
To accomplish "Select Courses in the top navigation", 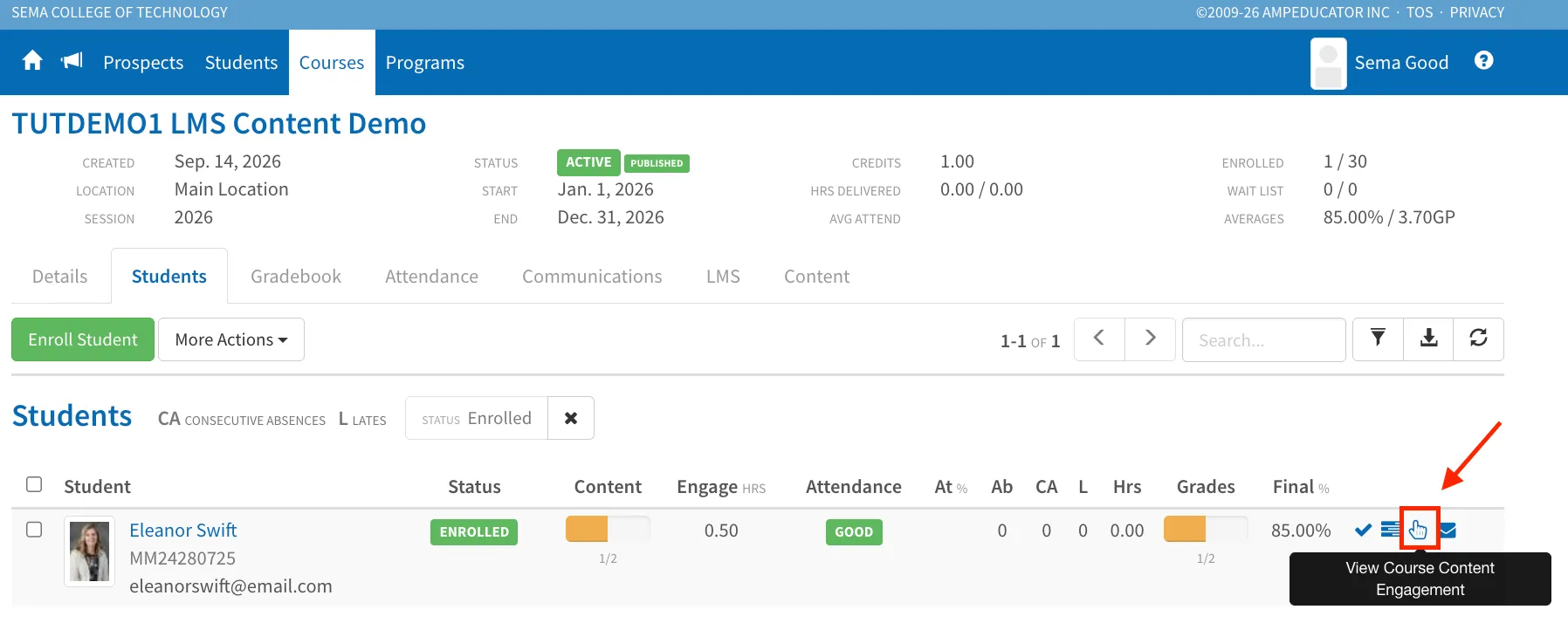I will (x=332, y=63).
